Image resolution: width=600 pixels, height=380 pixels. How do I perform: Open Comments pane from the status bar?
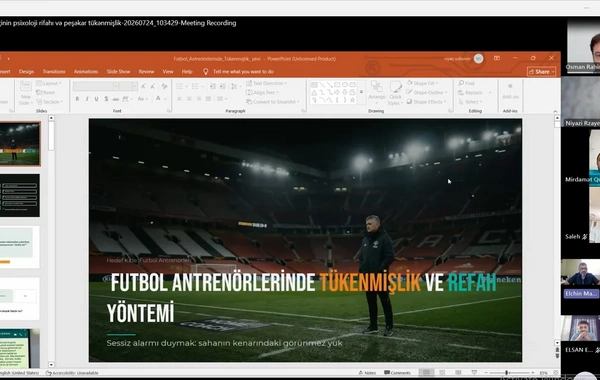(397, 372)
